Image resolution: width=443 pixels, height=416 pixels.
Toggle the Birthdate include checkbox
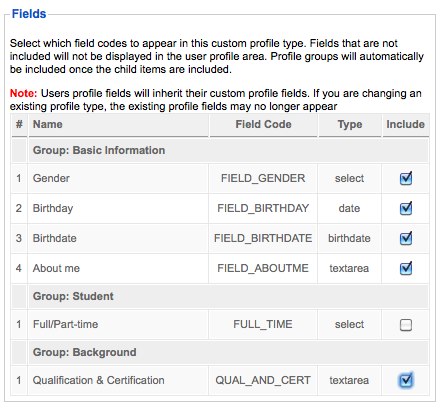coord(406,238)
